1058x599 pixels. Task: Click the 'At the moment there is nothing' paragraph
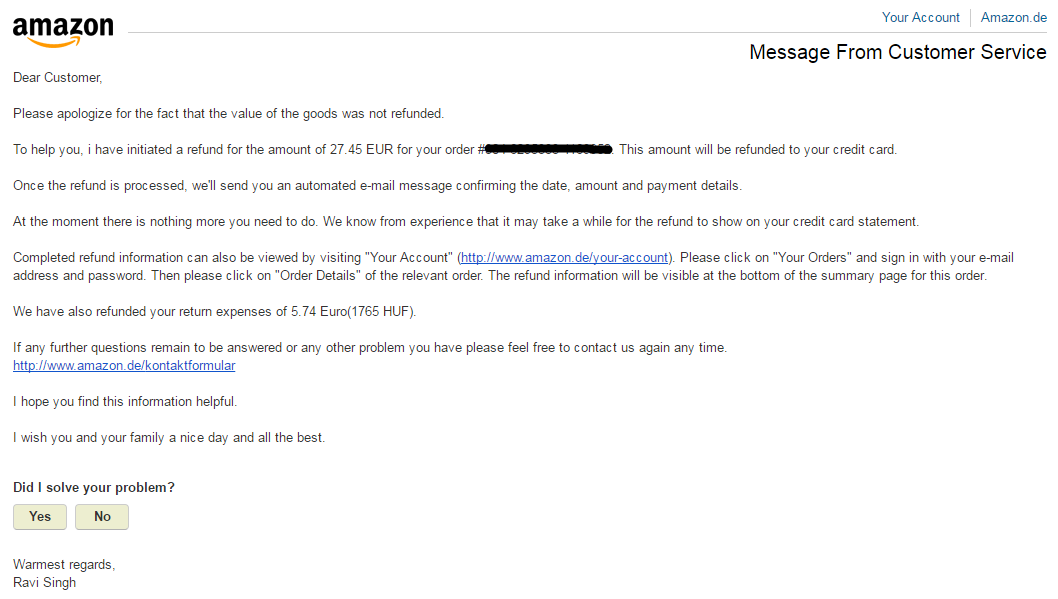coord(466,222)
